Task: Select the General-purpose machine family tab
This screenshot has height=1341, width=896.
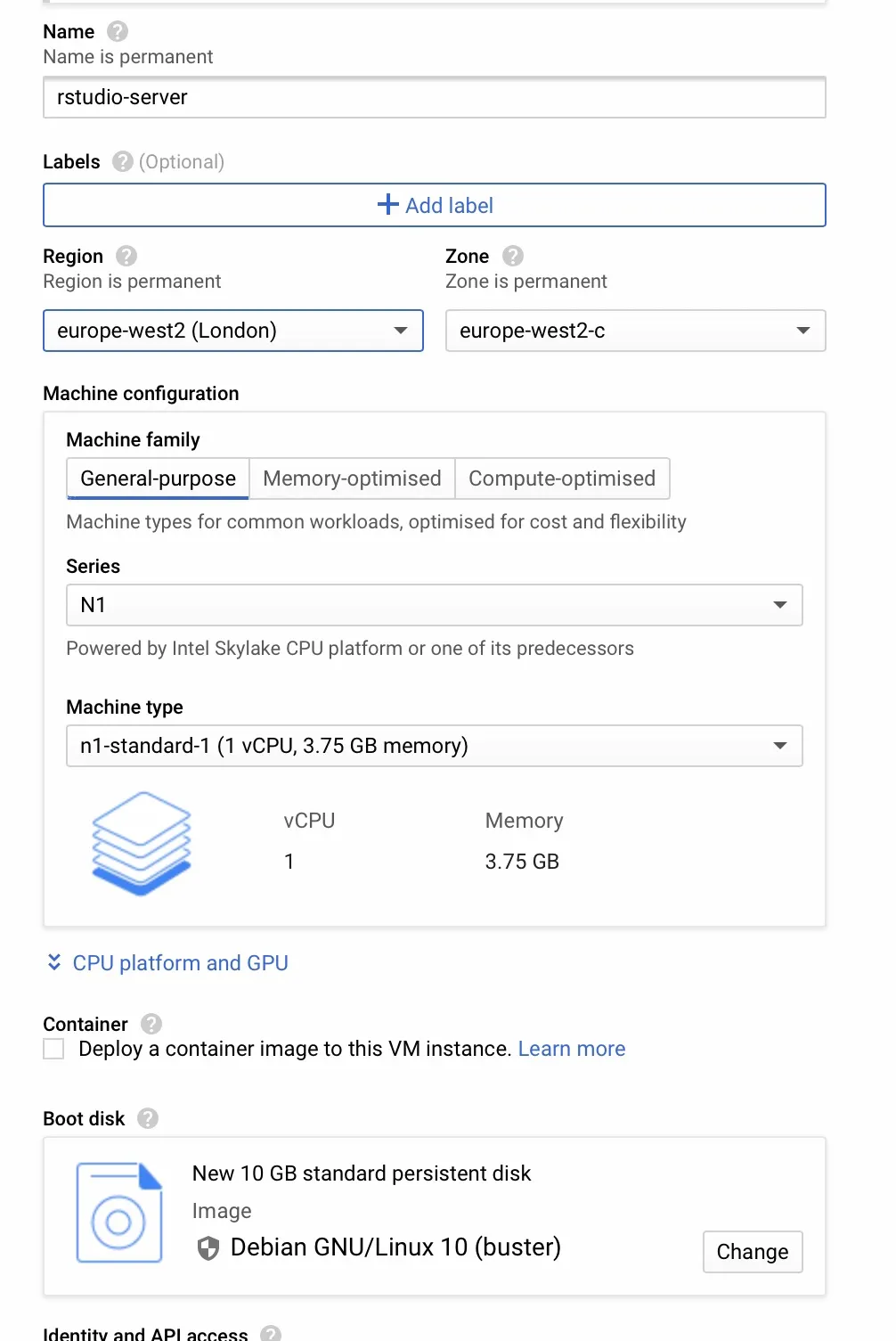Action: pyautogui.click(x=158, y=478)
